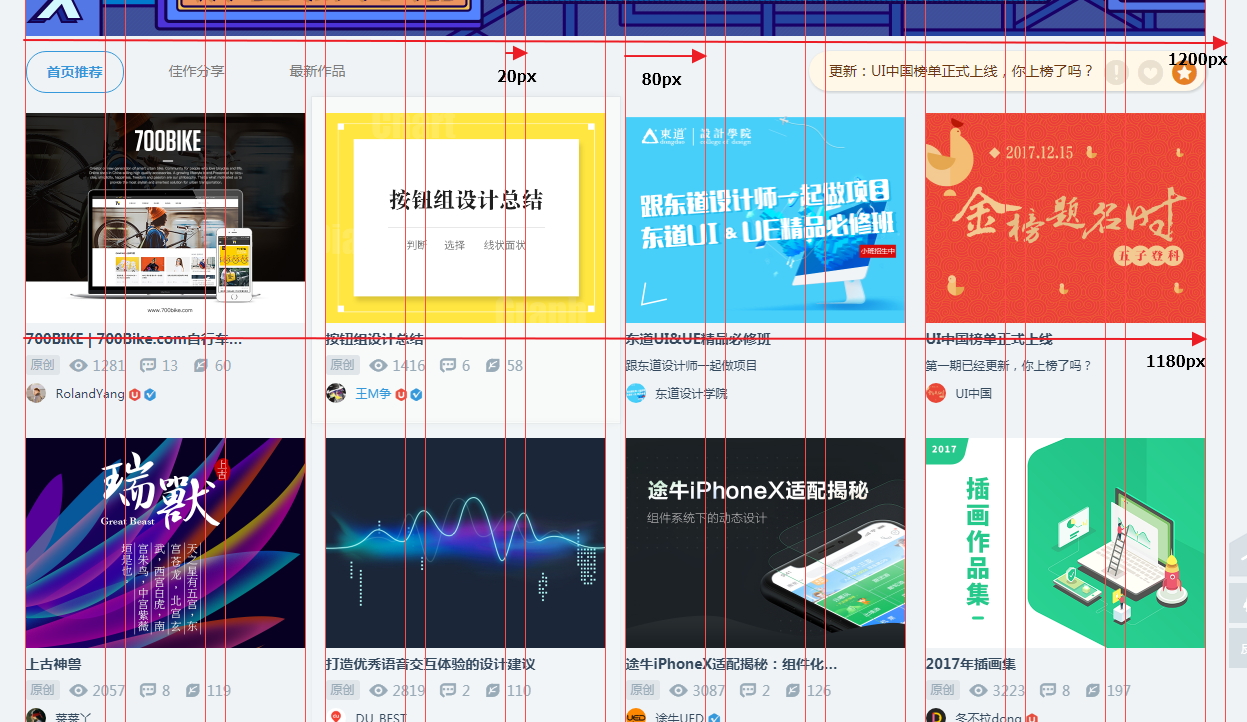Click the 原创 tag under 上古神兽
This screenshot has height=722, width=1247.
pyautogui.click(x=43, y=690)
